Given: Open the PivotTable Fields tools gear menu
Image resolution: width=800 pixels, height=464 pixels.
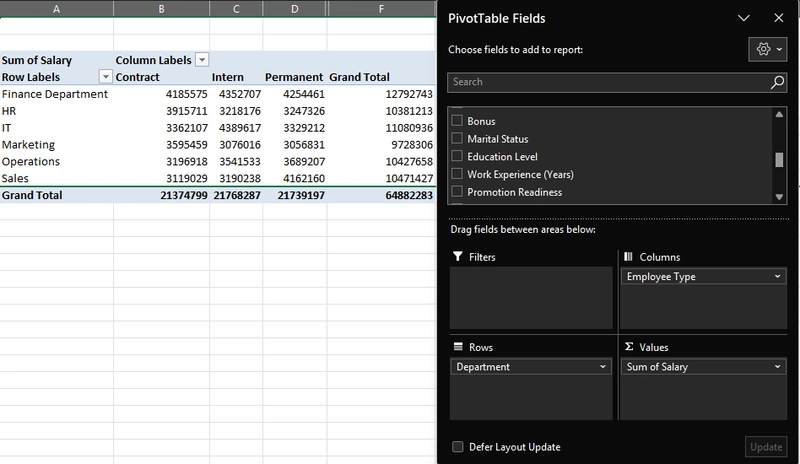Looking at the screenshot, I should coord(768,50).
